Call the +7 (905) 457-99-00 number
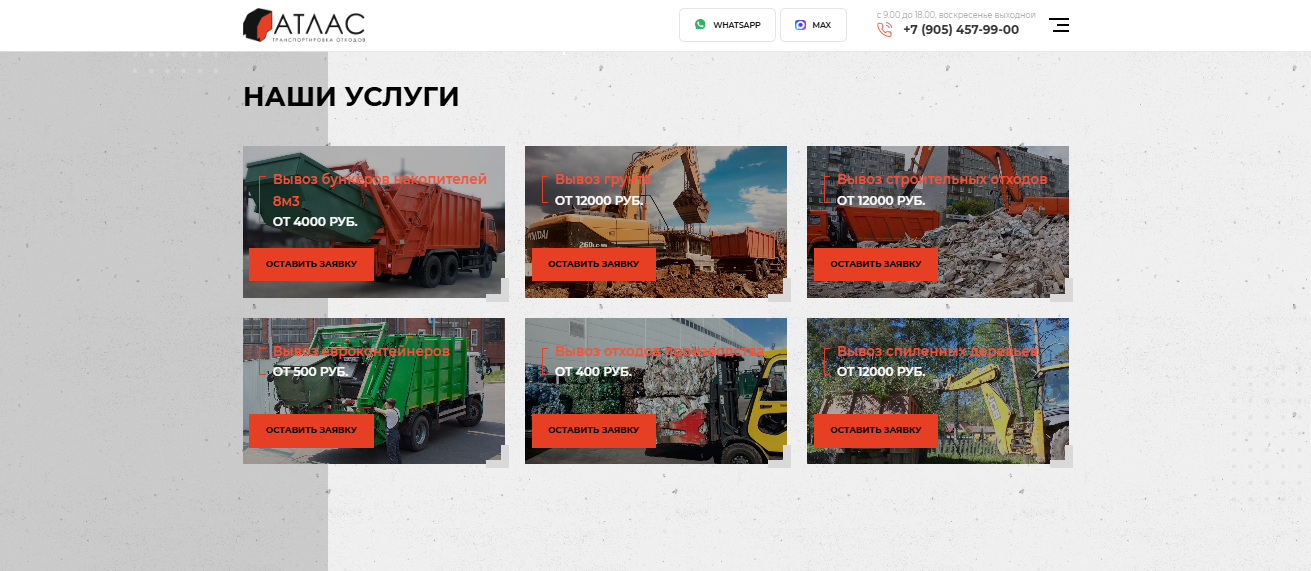1311x571 pixels. coord(961,30)
